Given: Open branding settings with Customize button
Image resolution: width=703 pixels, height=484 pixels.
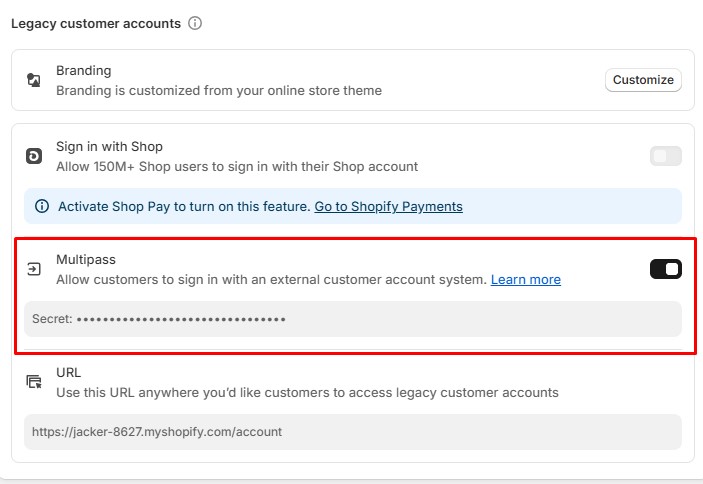Looking at the screenshot, I should 643,80.
